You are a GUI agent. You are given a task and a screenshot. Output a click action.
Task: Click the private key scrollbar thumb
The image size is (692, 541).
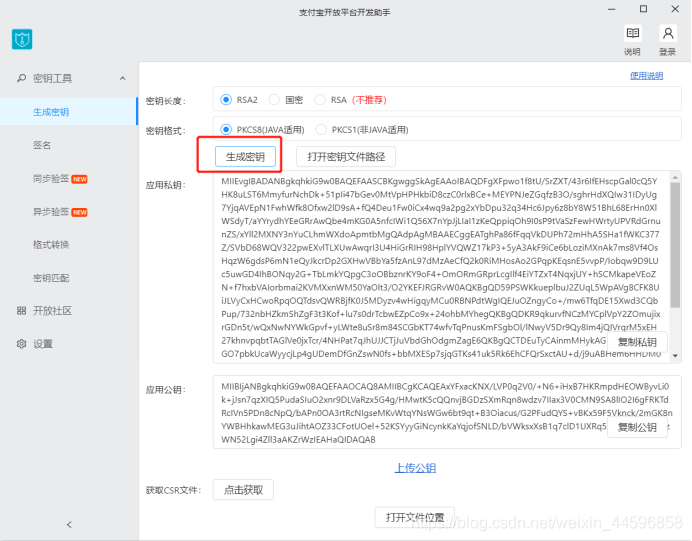675,245
